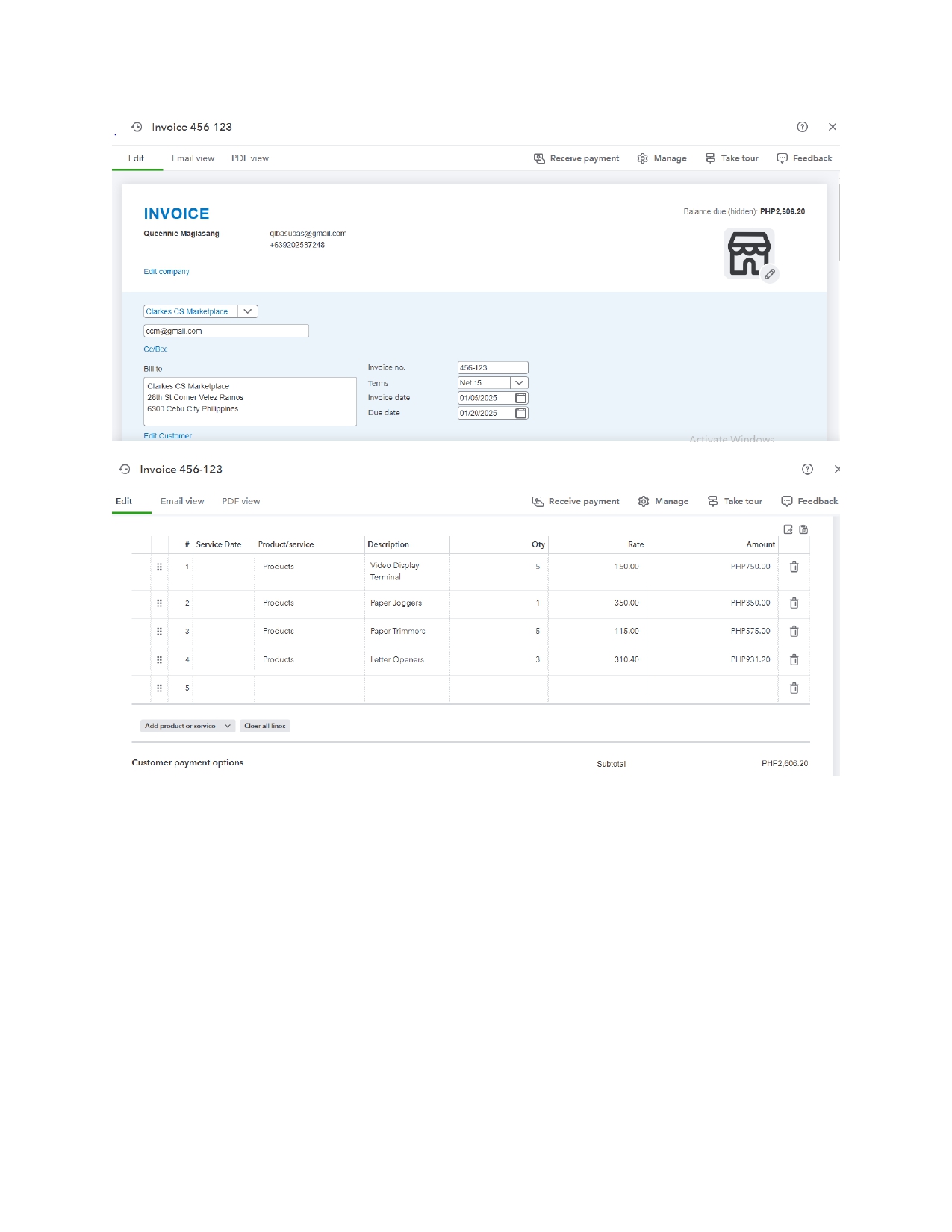
Task: Click clipboard icon above Amount column
Action: (x=803, y=529)
